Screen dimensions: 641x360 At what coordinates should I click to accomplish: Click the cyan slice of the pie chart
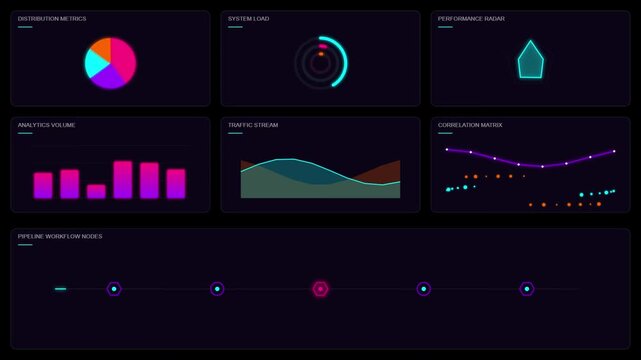(94, 63)
